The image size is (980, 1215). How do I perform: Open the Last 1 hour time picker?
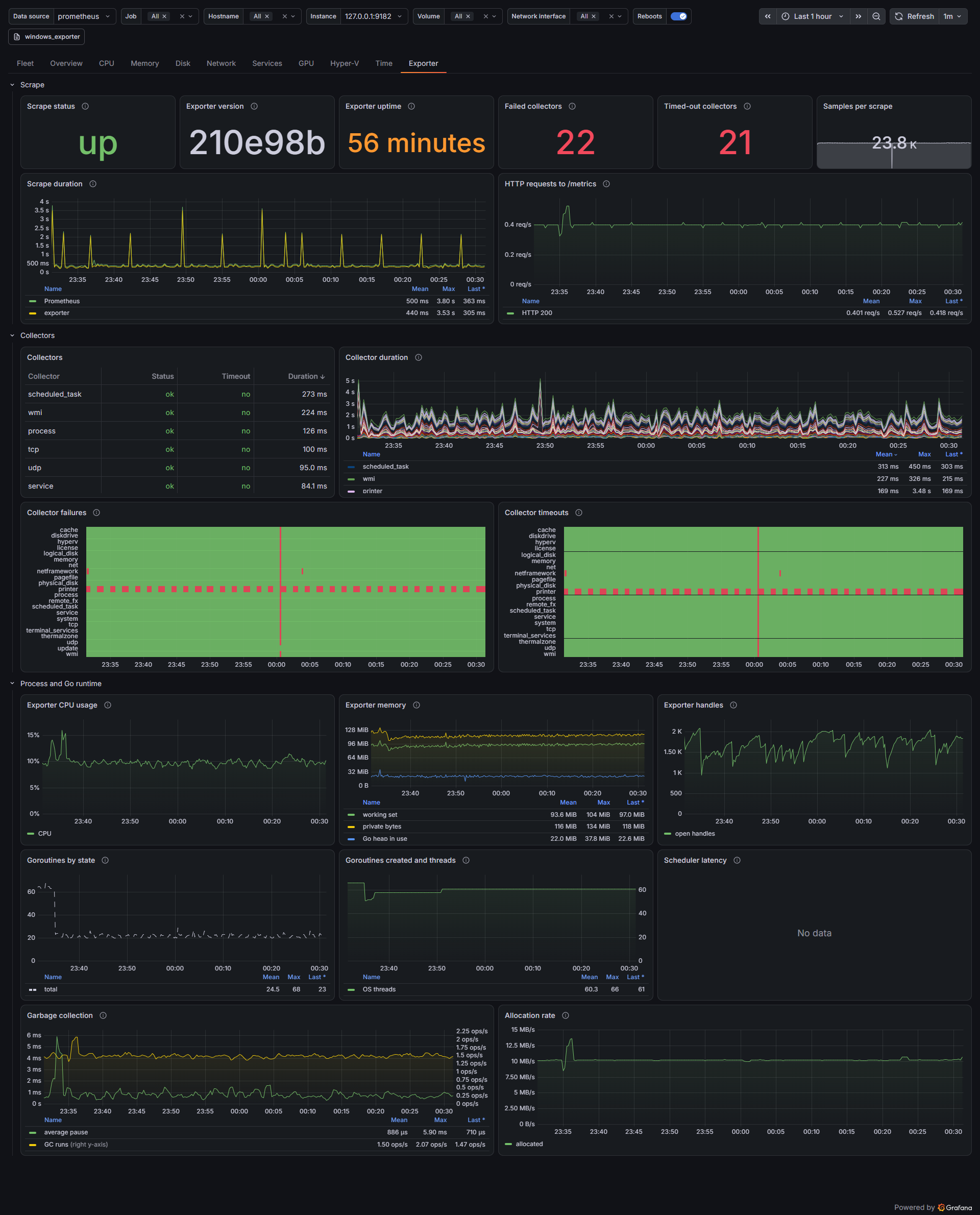(x=813, y=16)
